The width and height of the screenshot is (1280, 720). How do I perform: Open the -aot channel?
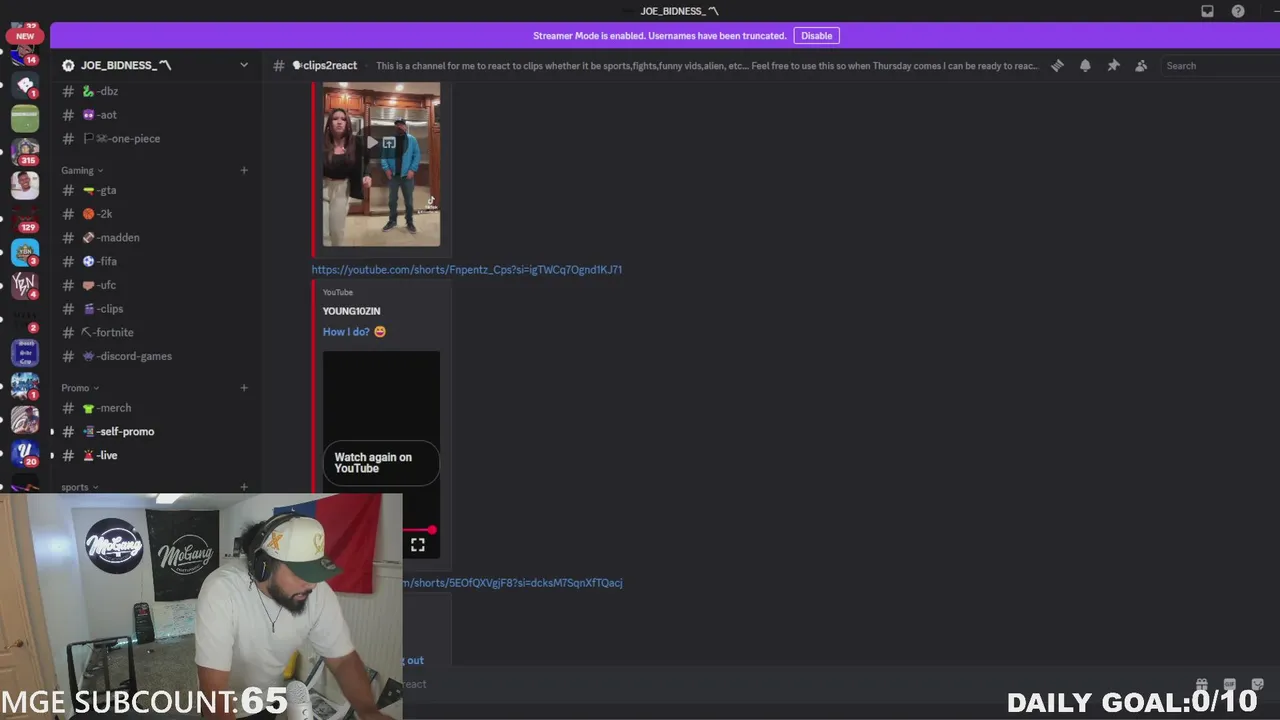coord(155,115)
